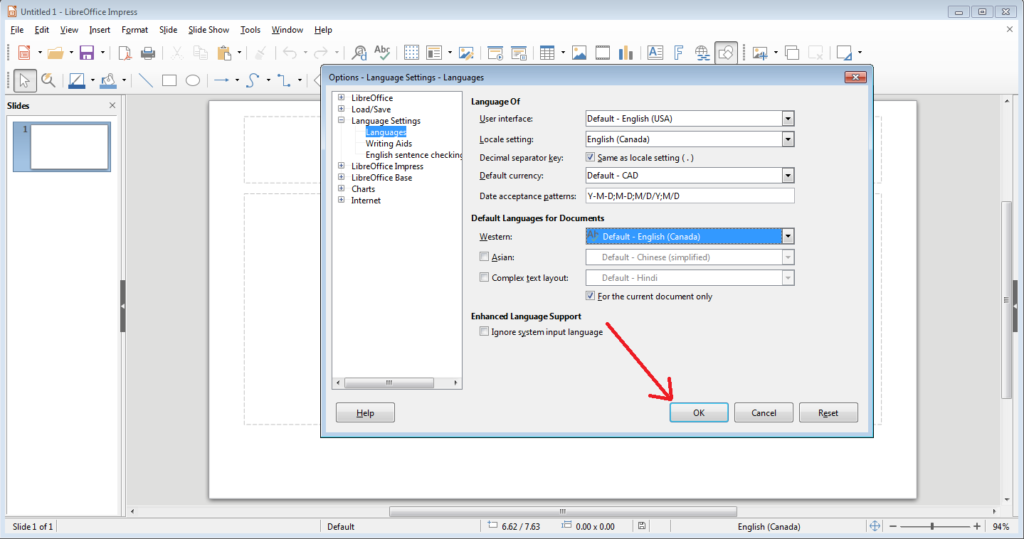This screenshot has height=539, width=1024.
Task: Open the User interface language dropdown
Action: click(x=788, y=118)
